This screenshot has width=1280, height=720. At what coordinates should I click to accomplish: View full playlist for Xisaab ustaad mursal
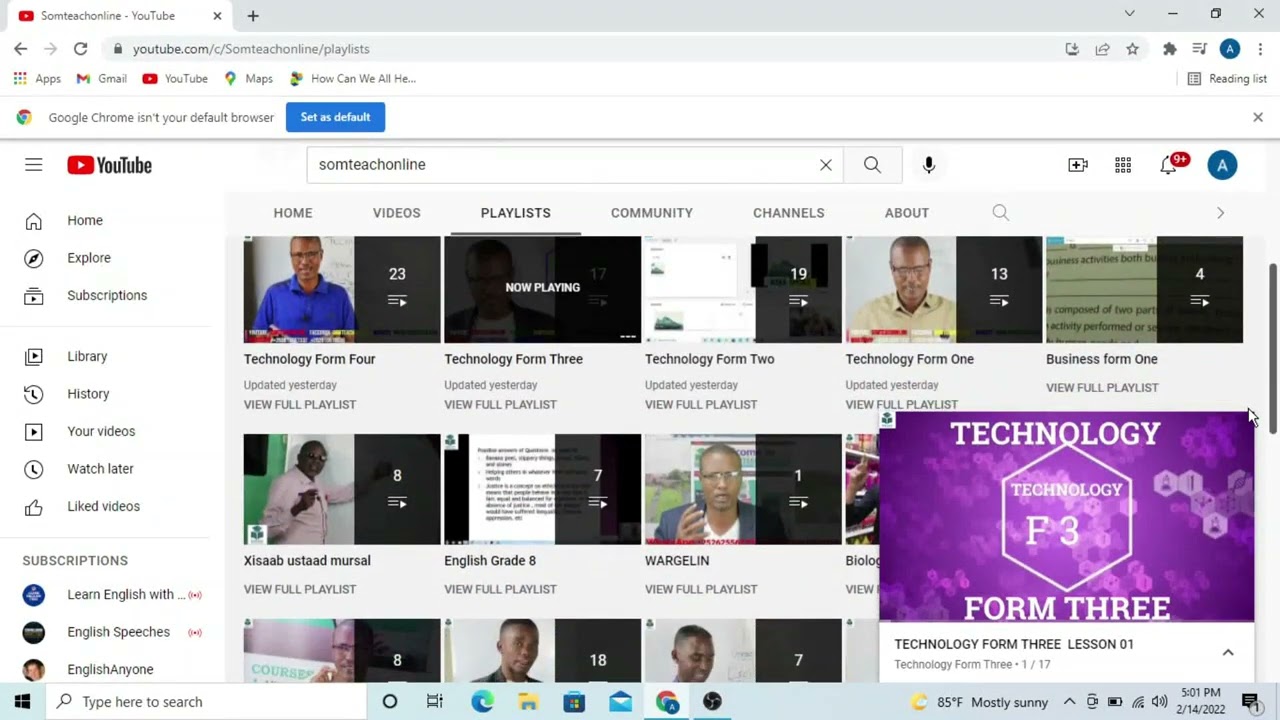[300, 590]
